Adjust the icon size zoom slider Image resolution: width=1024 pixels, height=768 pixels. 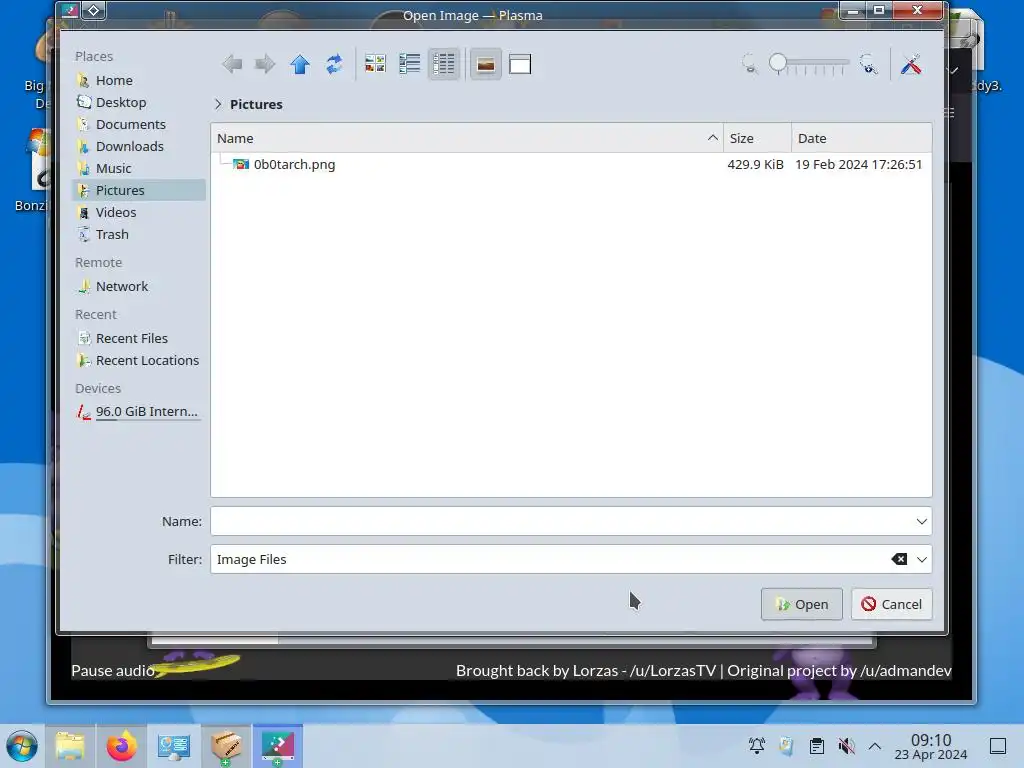[809, 64]
